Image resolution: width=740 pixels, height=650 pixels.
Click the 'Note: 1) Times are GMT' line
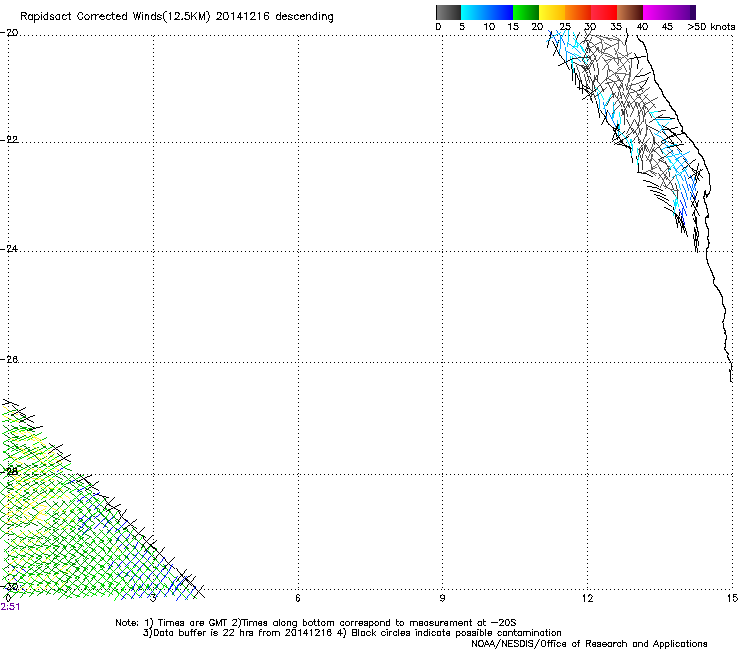315,623
